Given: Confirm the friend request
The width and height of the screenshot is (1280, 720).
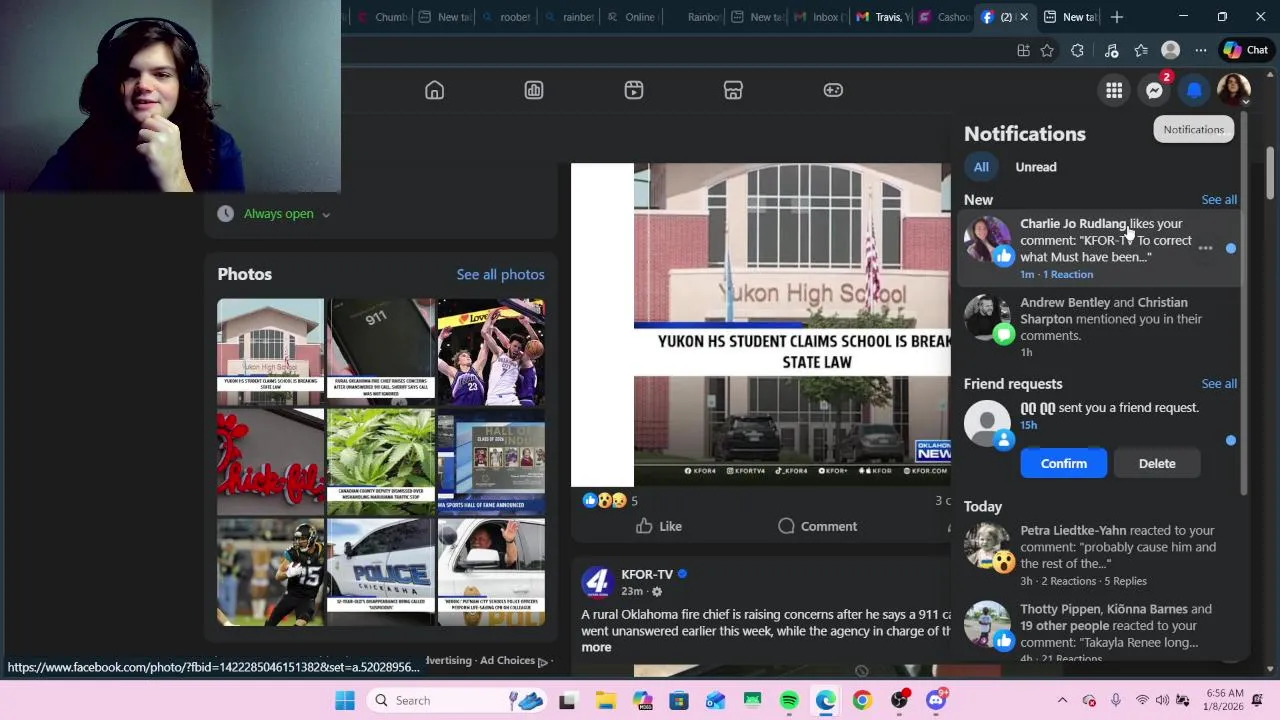Looking at the screenshot, I should point(1064,463).
